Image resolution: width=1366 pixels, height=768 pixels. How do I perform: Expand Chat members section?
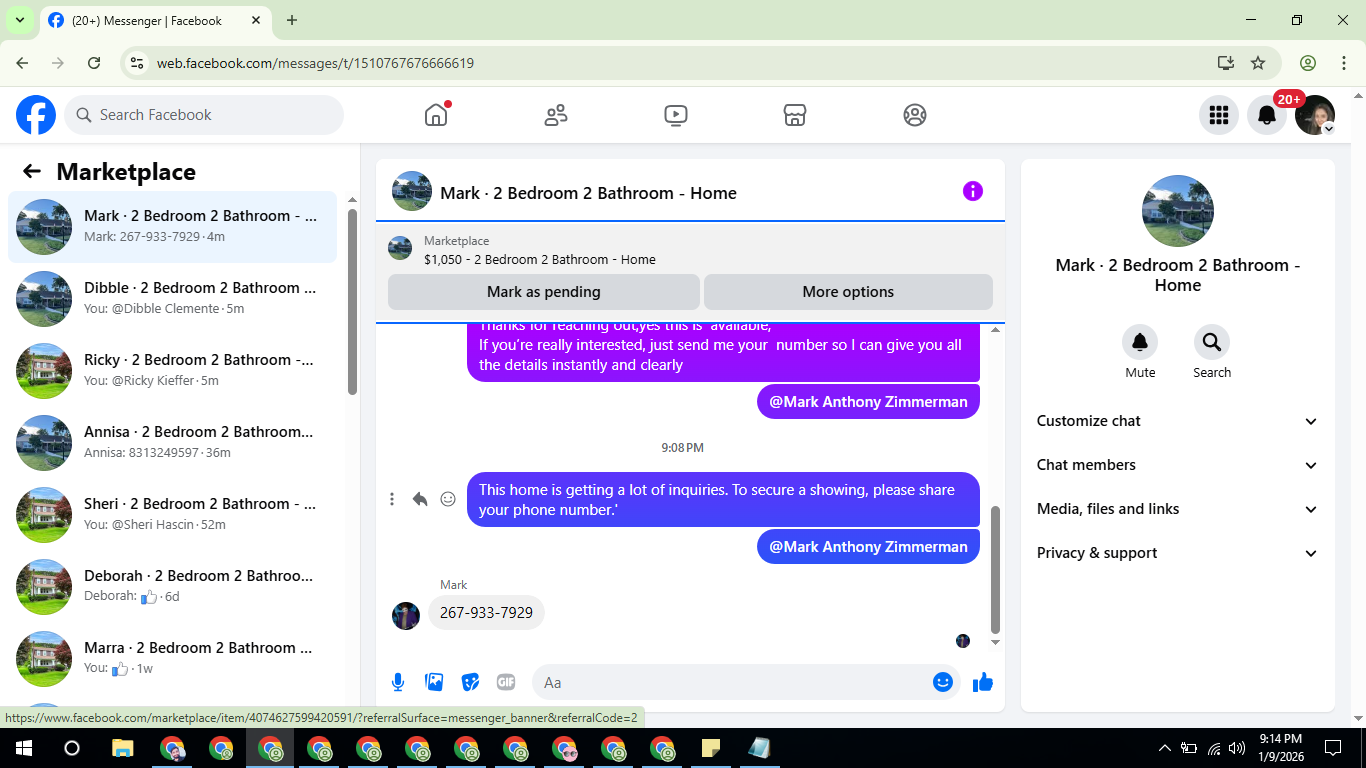click(1178, 465)
